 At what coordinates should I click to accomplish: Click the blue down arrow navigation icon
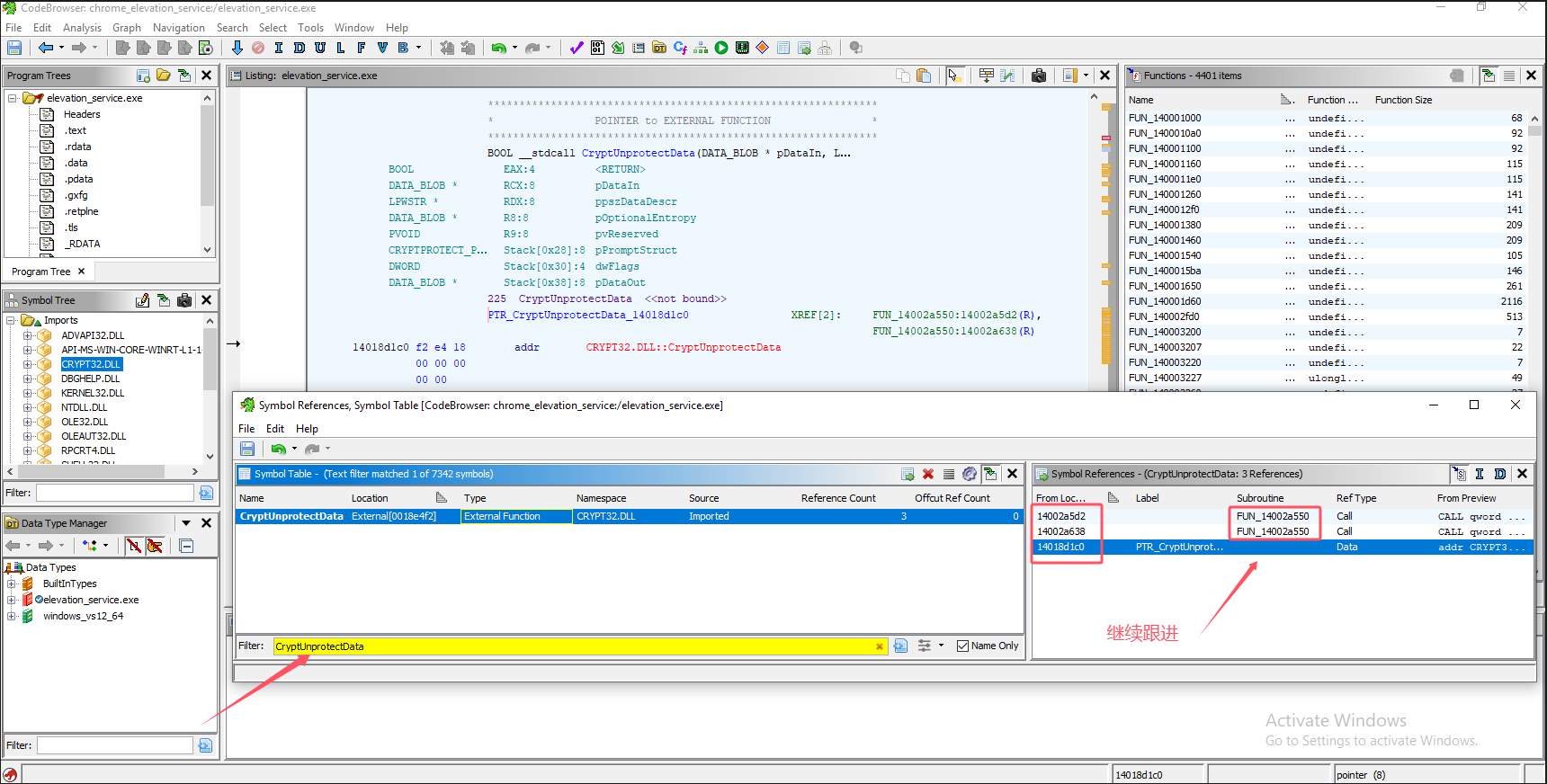click(237, 48)
